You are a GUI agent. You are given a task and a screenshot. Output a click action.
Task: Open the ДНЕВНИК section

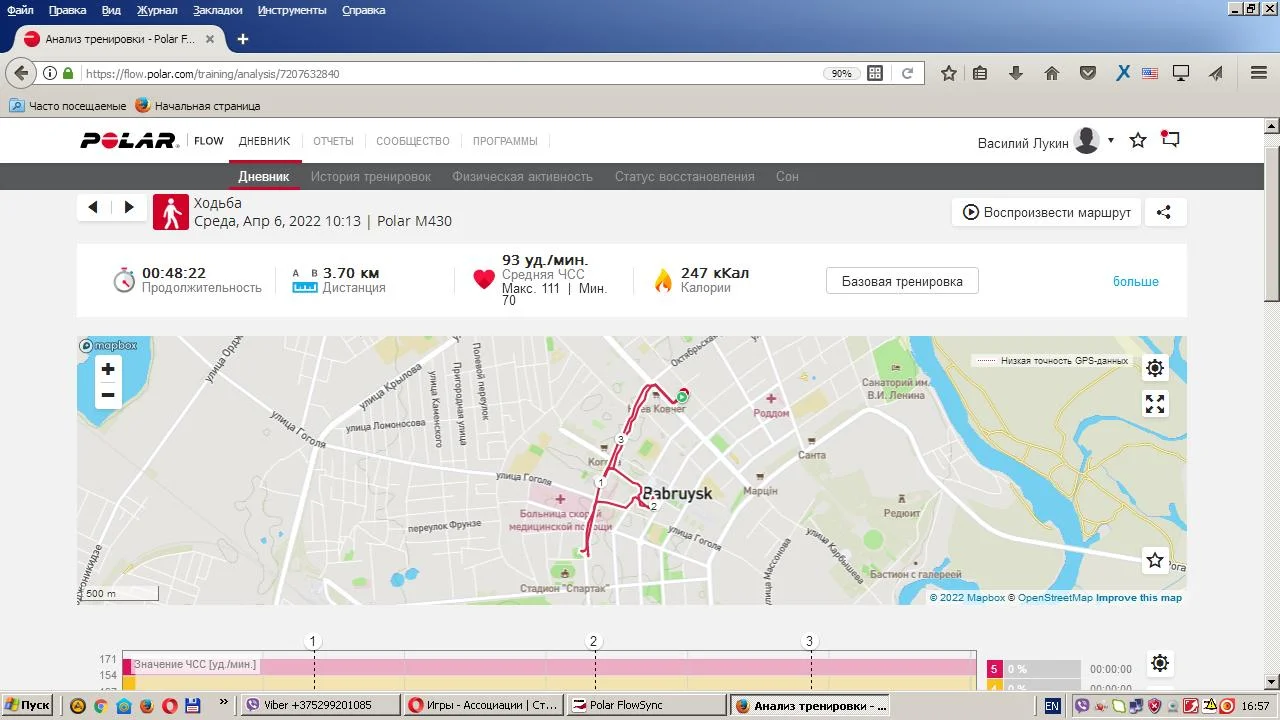(x=264, y=141)
